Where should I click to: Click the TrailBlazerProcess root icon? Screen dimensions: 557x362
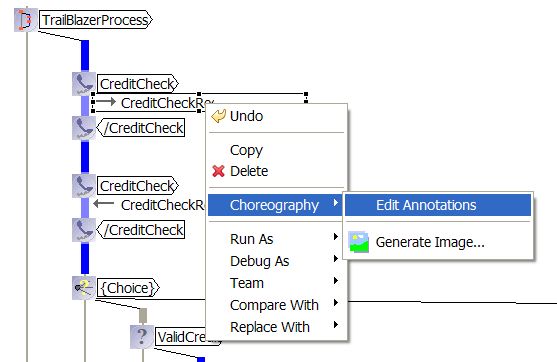click(x=25, y=20)
